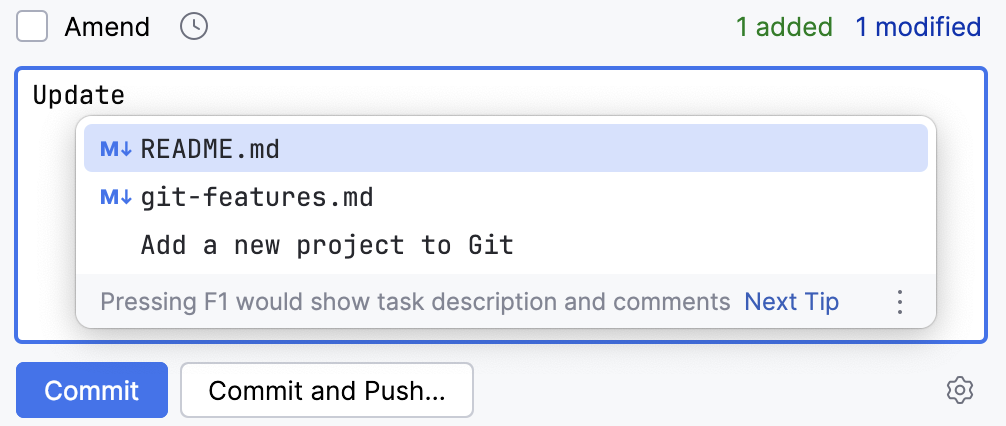Open commit message history clock icon
Viewport: 1006px width, 426px height.
pos(194,27)
